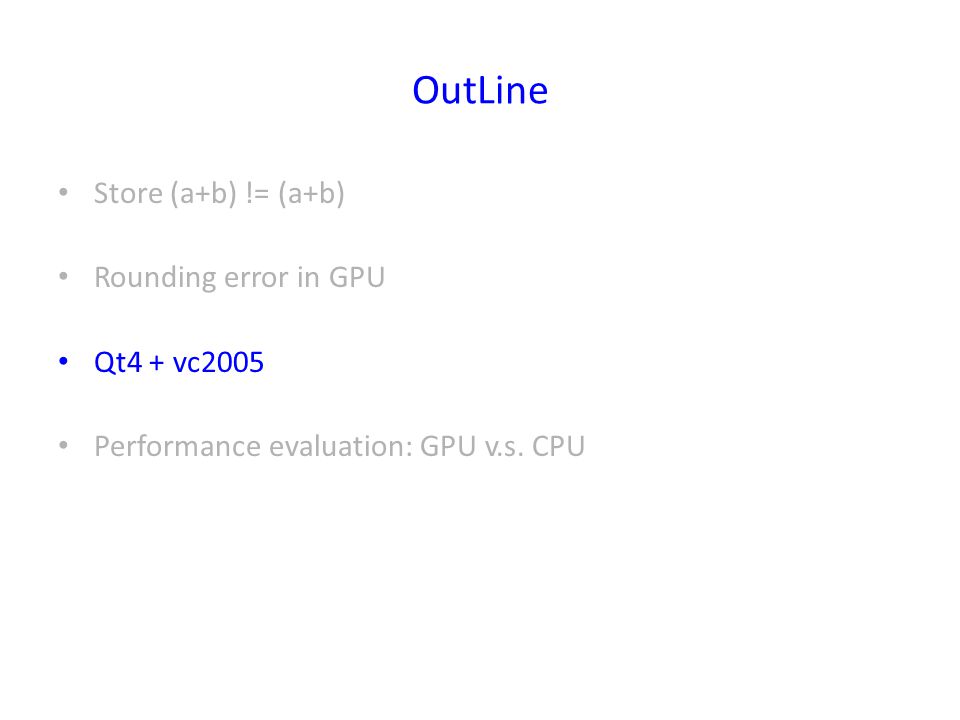Click the bullet dot before Rounding error

point(63,276)
